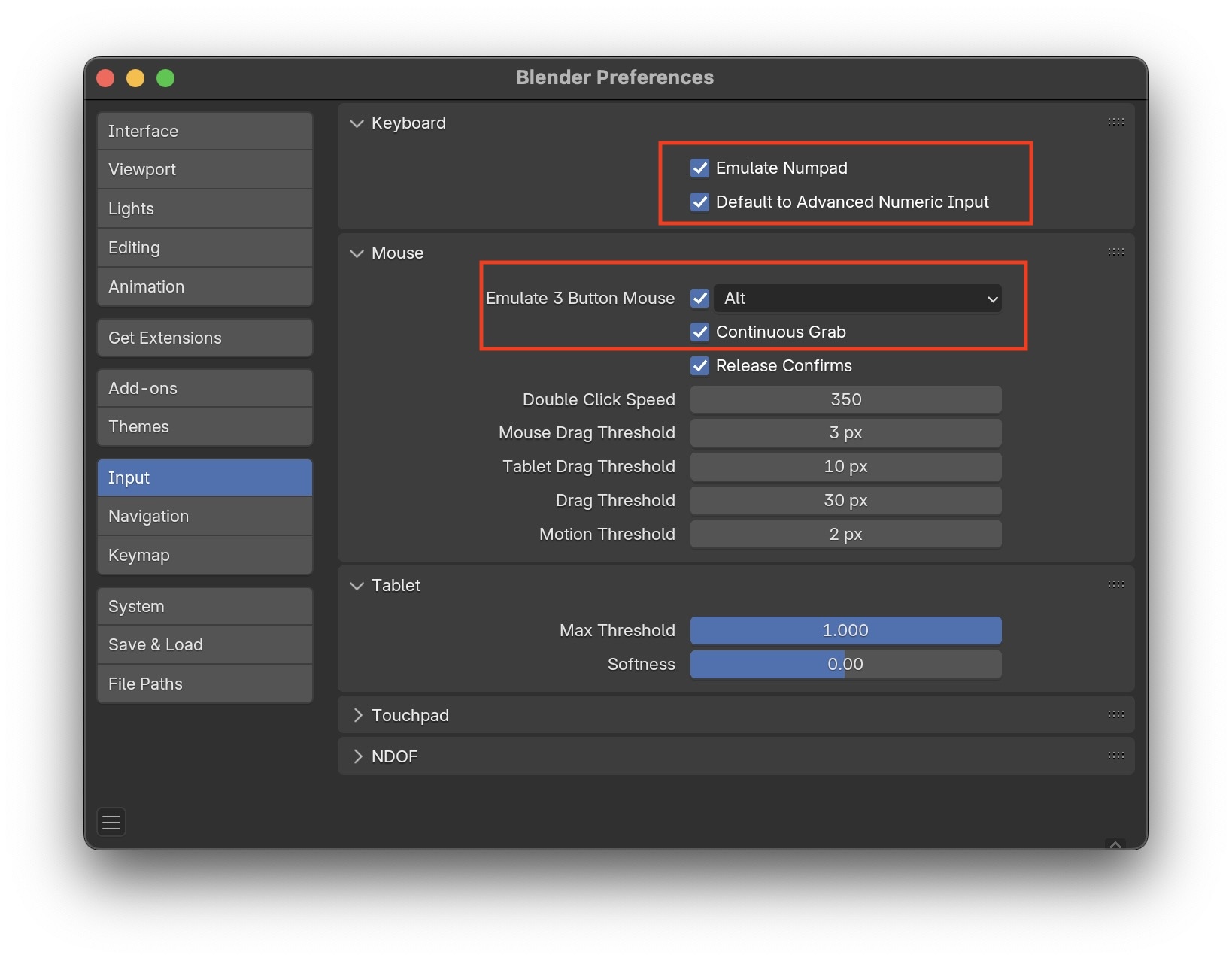
Task: Click the Double Click Speed field
Action: point(845,399)
